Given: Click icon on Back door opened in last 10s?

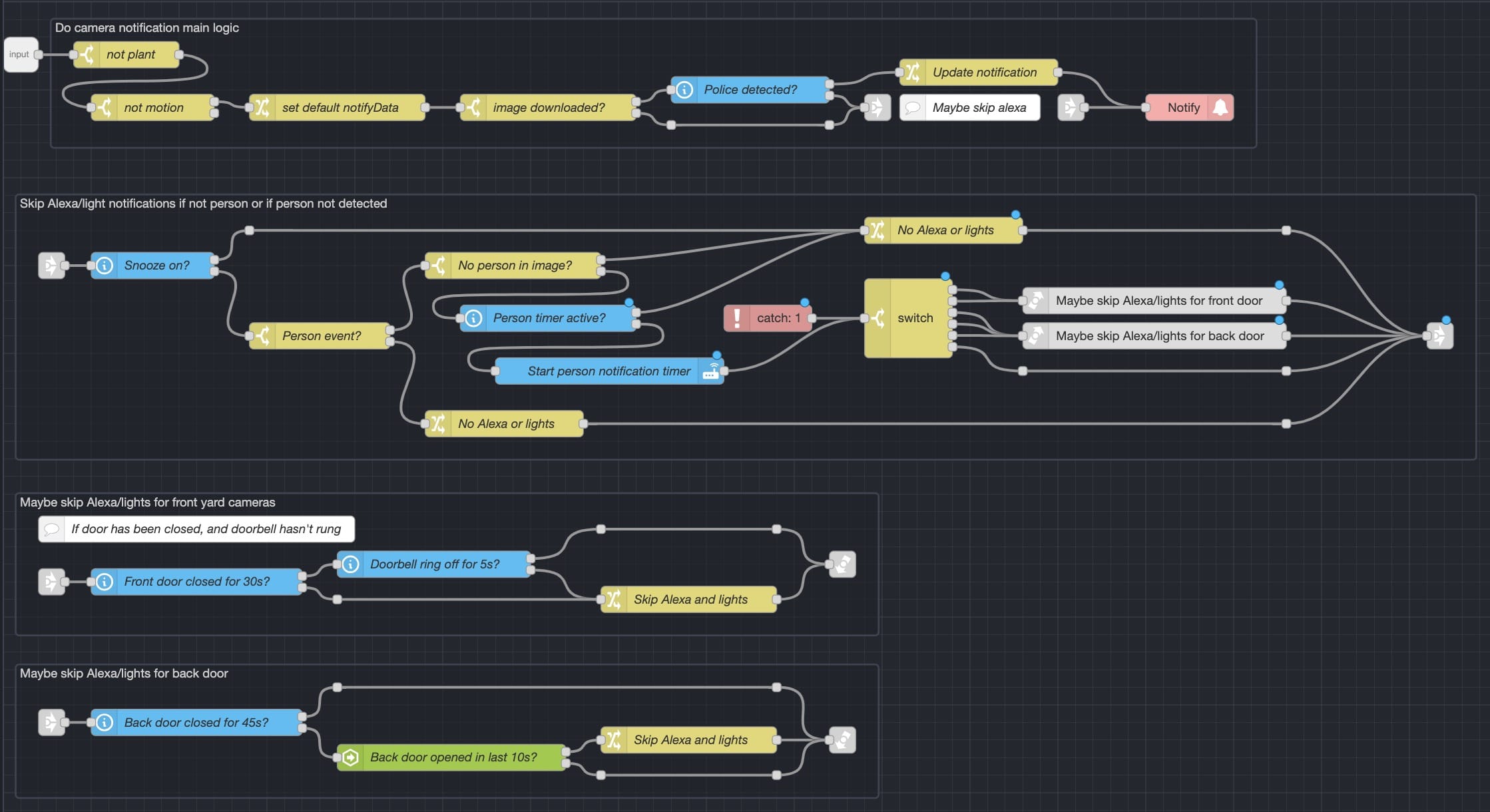Looking at the screenshot, I should coord(351,757).
